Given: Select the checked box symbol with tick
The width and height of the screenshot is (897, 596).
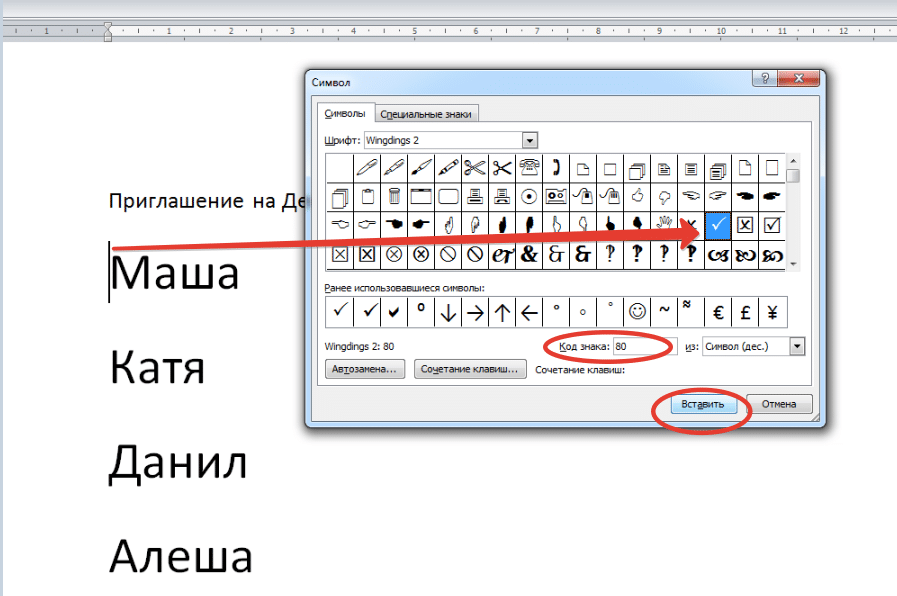Looking at the screenshot, I should tap(772, 225).
